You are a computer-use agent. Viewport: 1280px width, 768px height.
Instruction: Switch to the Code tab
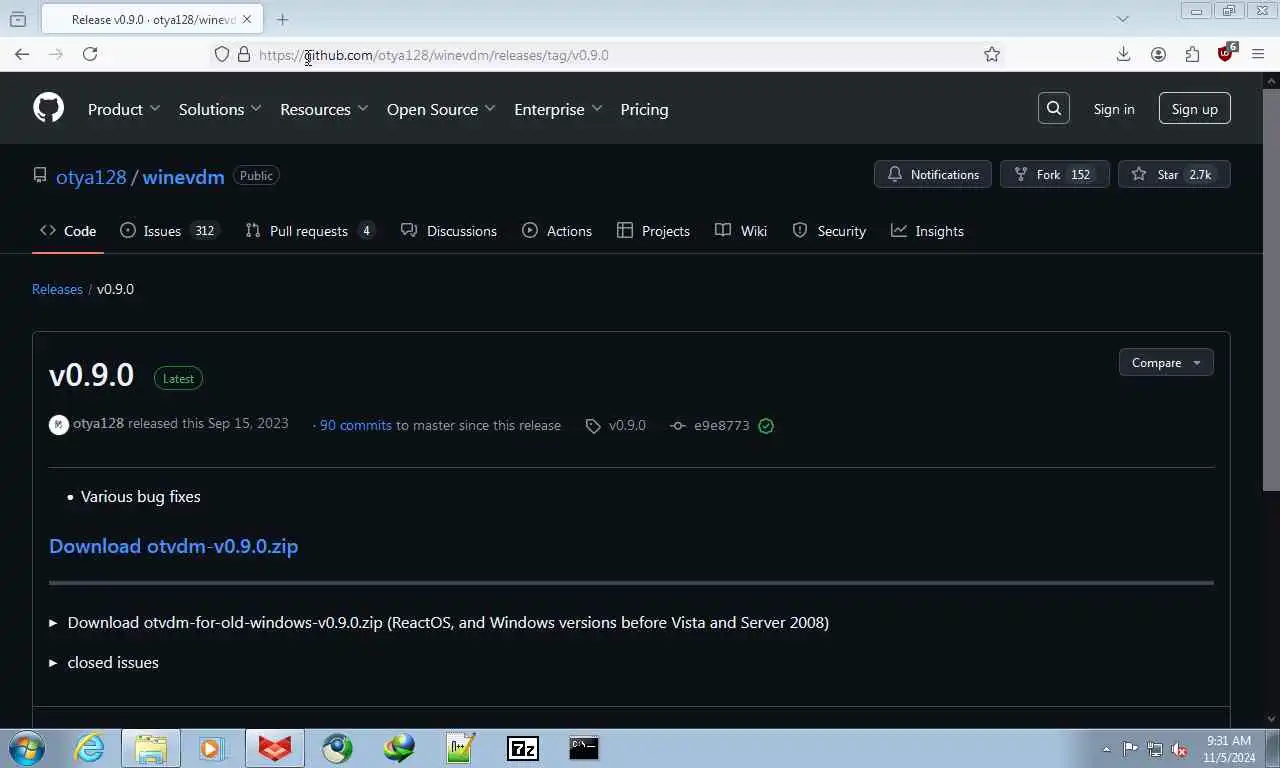click(68, 231)
